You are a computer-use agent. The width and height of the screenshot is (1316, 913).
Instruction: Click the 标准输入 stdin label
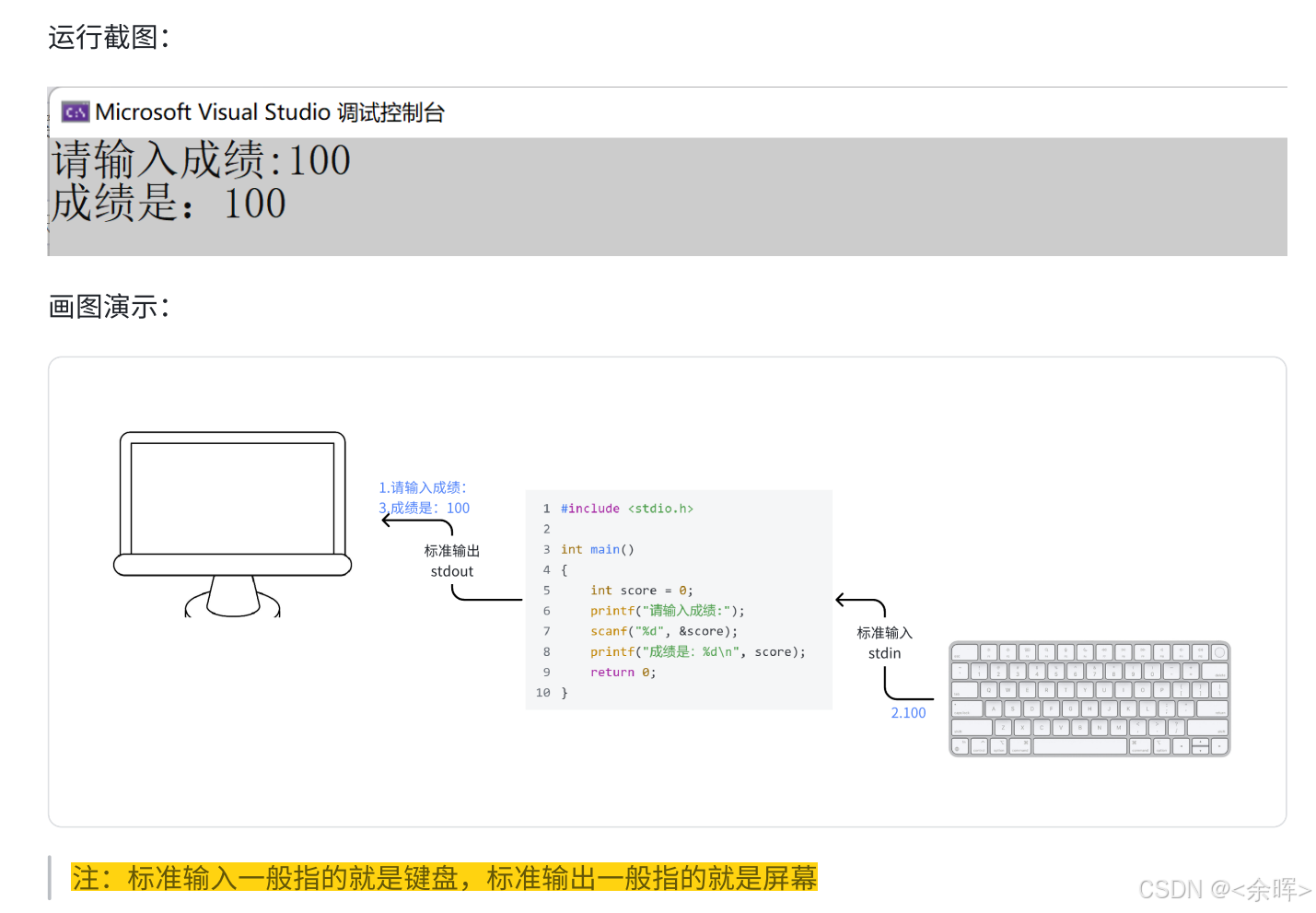point(883,642)
